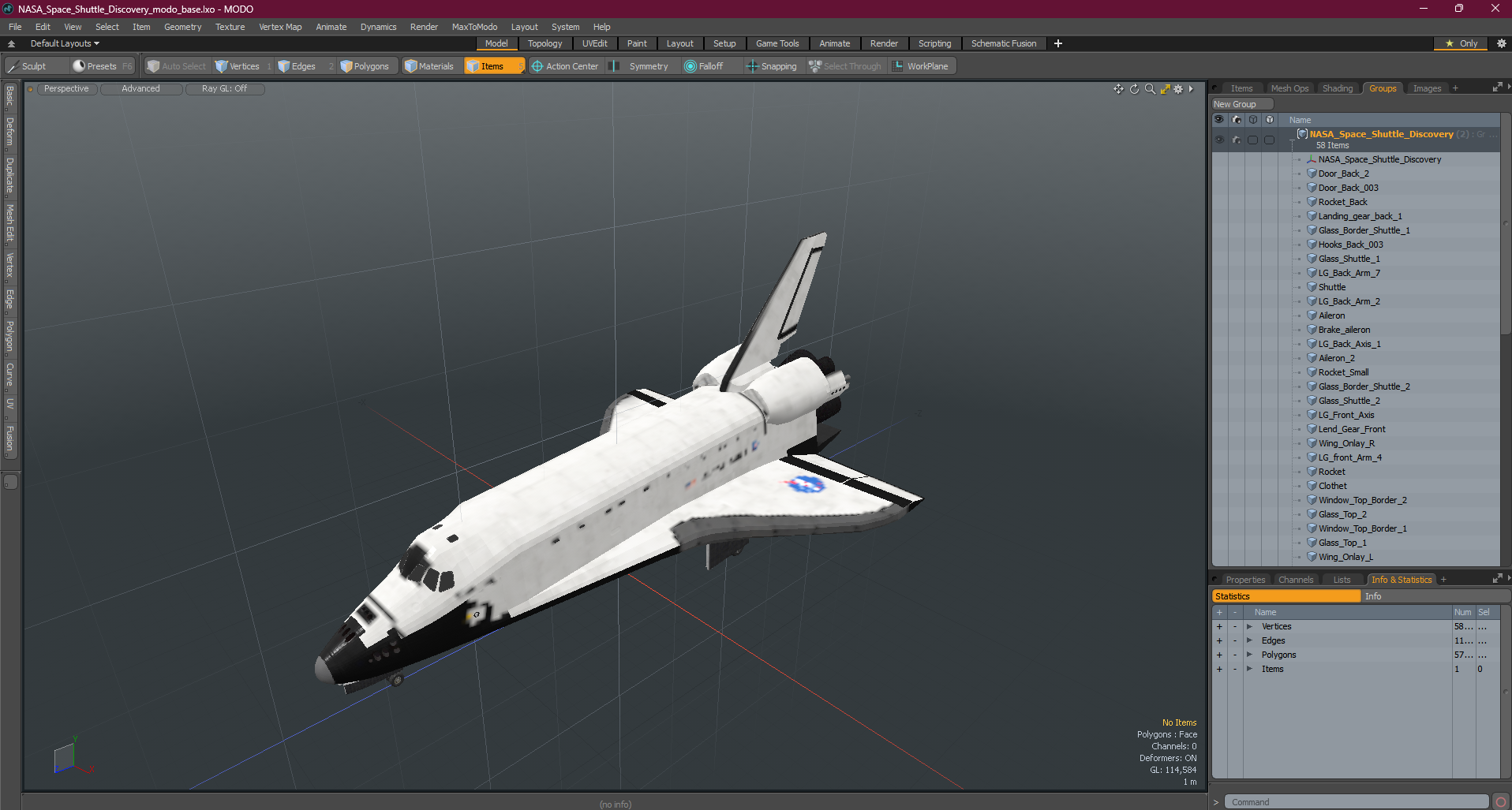Click the wireframe box column header icon
1512x810 pixels.
[x=1253, y=120]
